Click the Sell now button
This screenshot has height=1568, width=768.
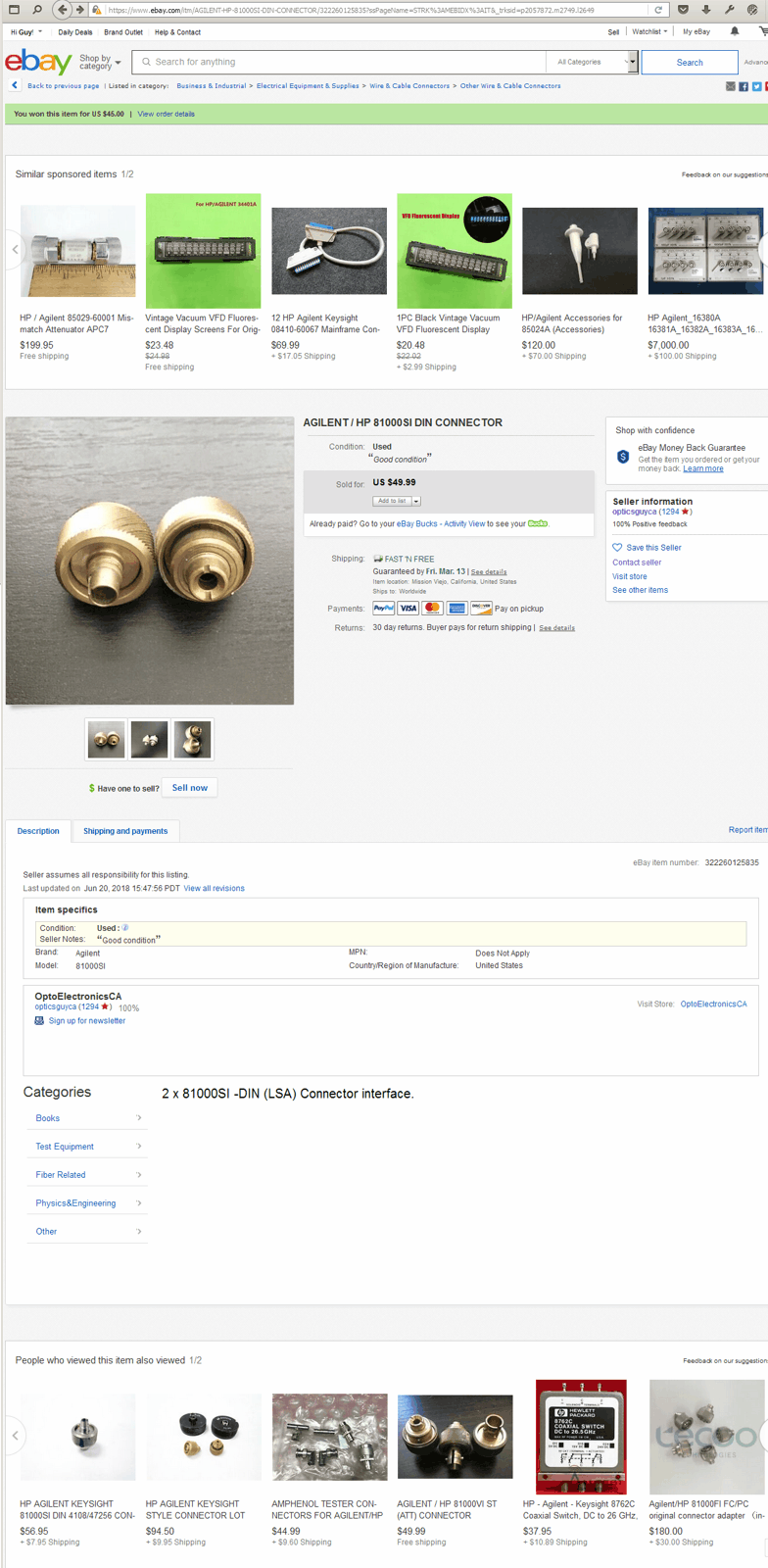(190, 788)
